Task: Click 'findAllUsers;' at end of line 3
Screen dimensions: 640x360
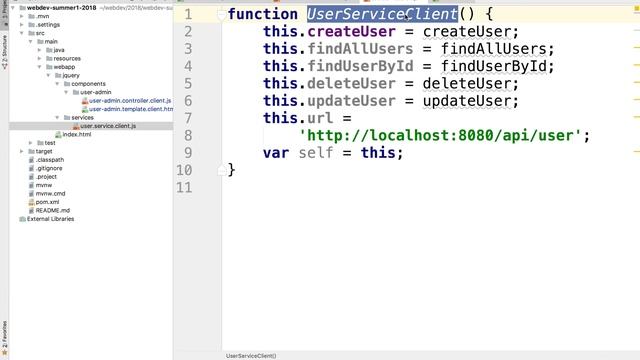Action: 498,49
